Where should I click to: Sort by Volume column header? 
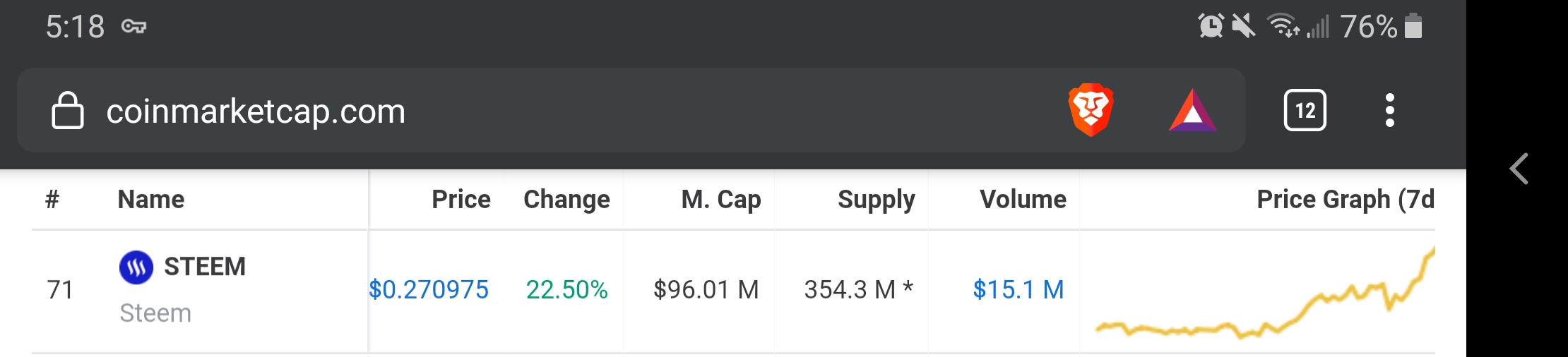pos(1023,200)
